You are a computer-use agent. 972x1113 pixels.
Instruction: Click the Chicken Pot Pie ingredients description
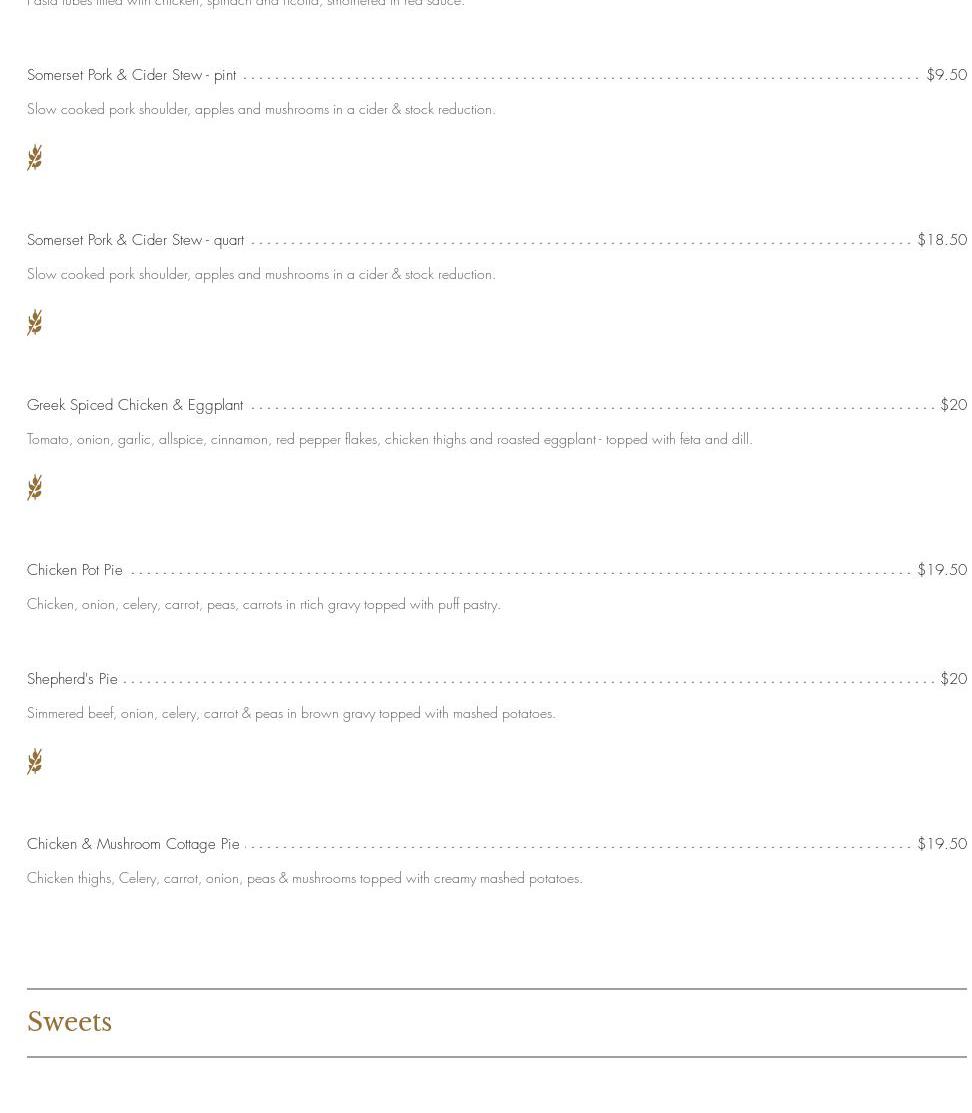264,605
